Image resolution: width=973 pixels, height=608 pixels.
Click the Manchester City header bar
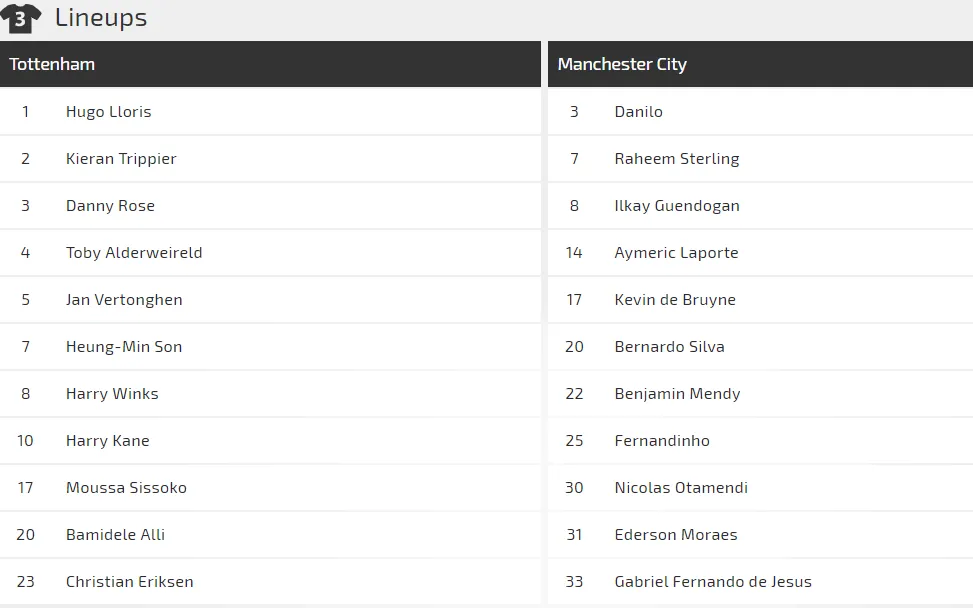[760, 63]
